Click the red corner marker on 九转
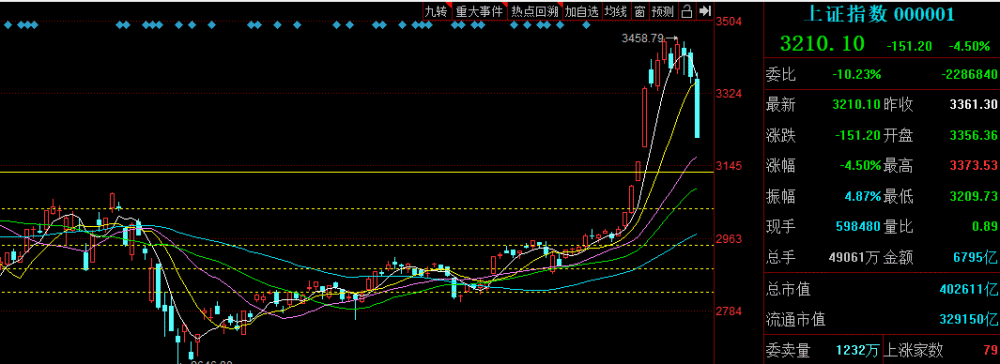The image size is (1000, 364). pyautogui.click(x=449, y=4)
